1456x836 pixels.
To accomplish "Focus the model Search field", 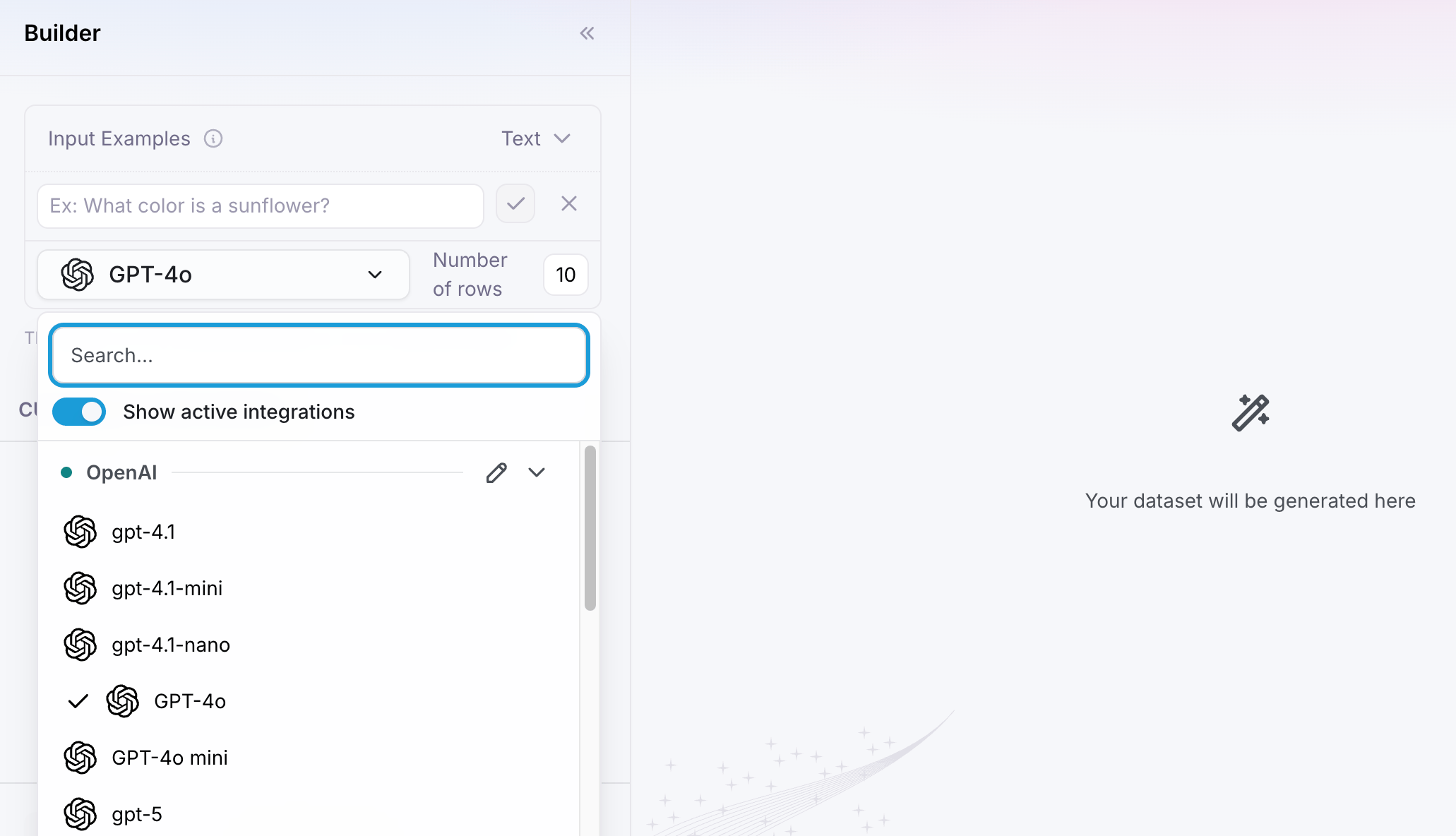I will 319,355.
